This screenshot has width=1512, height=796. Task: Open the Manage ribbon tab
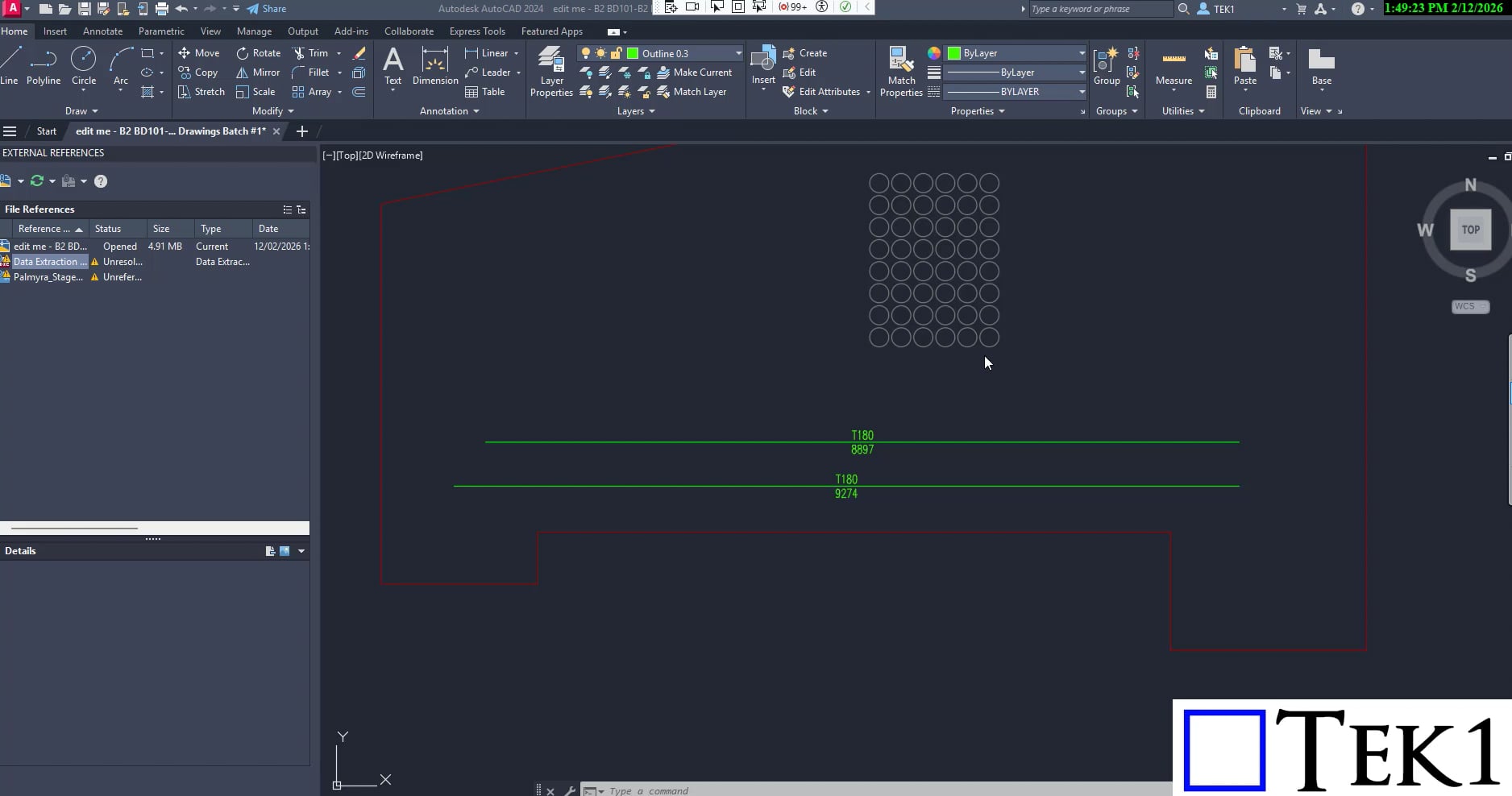[x=254, y=31]
